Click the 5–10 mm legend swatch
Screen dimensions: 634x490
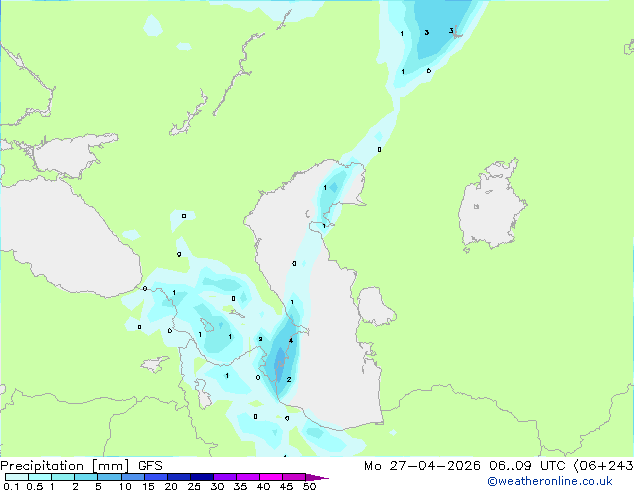click(x=109, y=477)
